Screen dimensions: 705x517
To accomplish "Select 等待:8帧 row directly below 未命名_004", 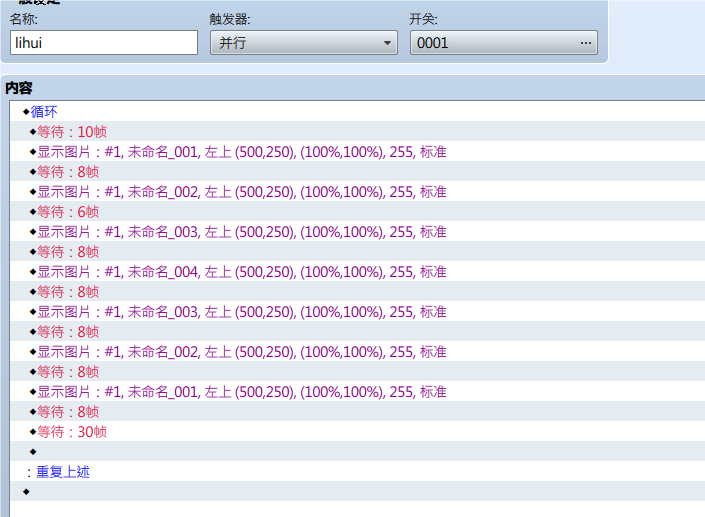I will [357, 292].
